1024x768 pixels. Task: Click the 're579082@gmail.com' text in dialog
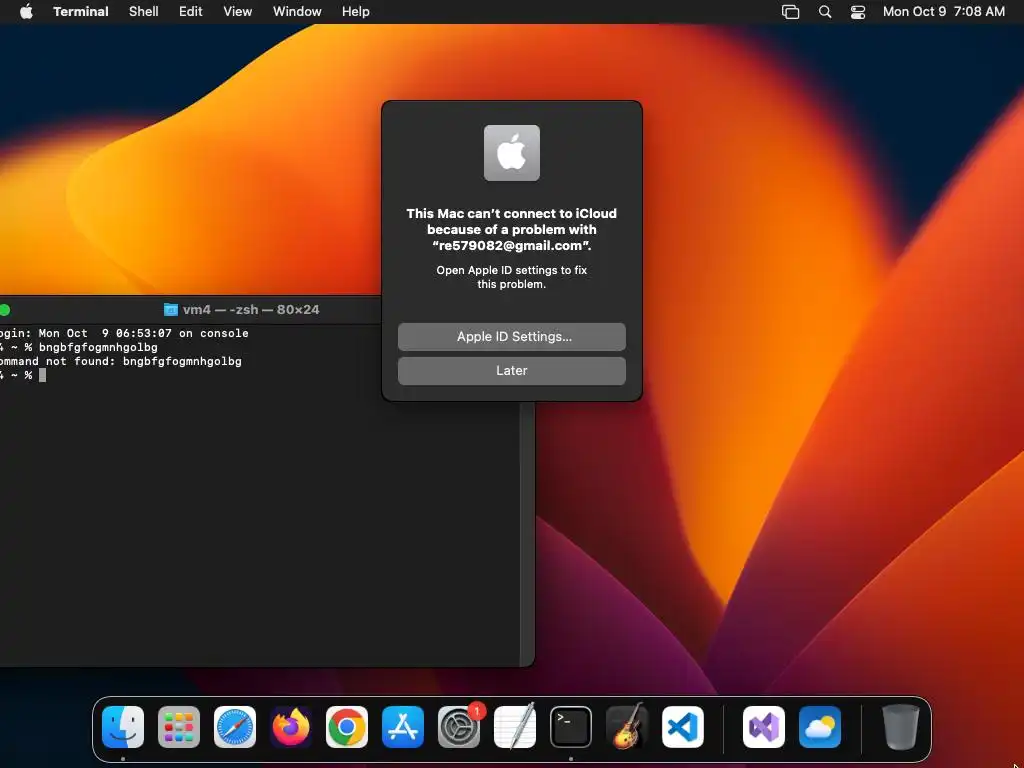coord(512,246)
